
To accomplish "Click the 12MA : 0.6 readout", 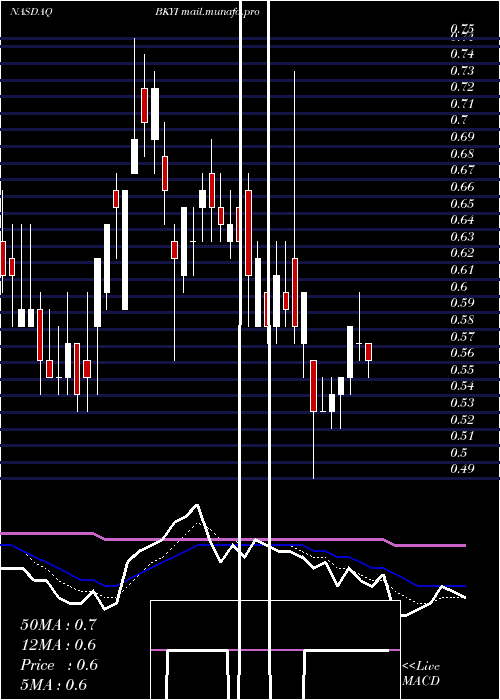I will tap(58, 645).
